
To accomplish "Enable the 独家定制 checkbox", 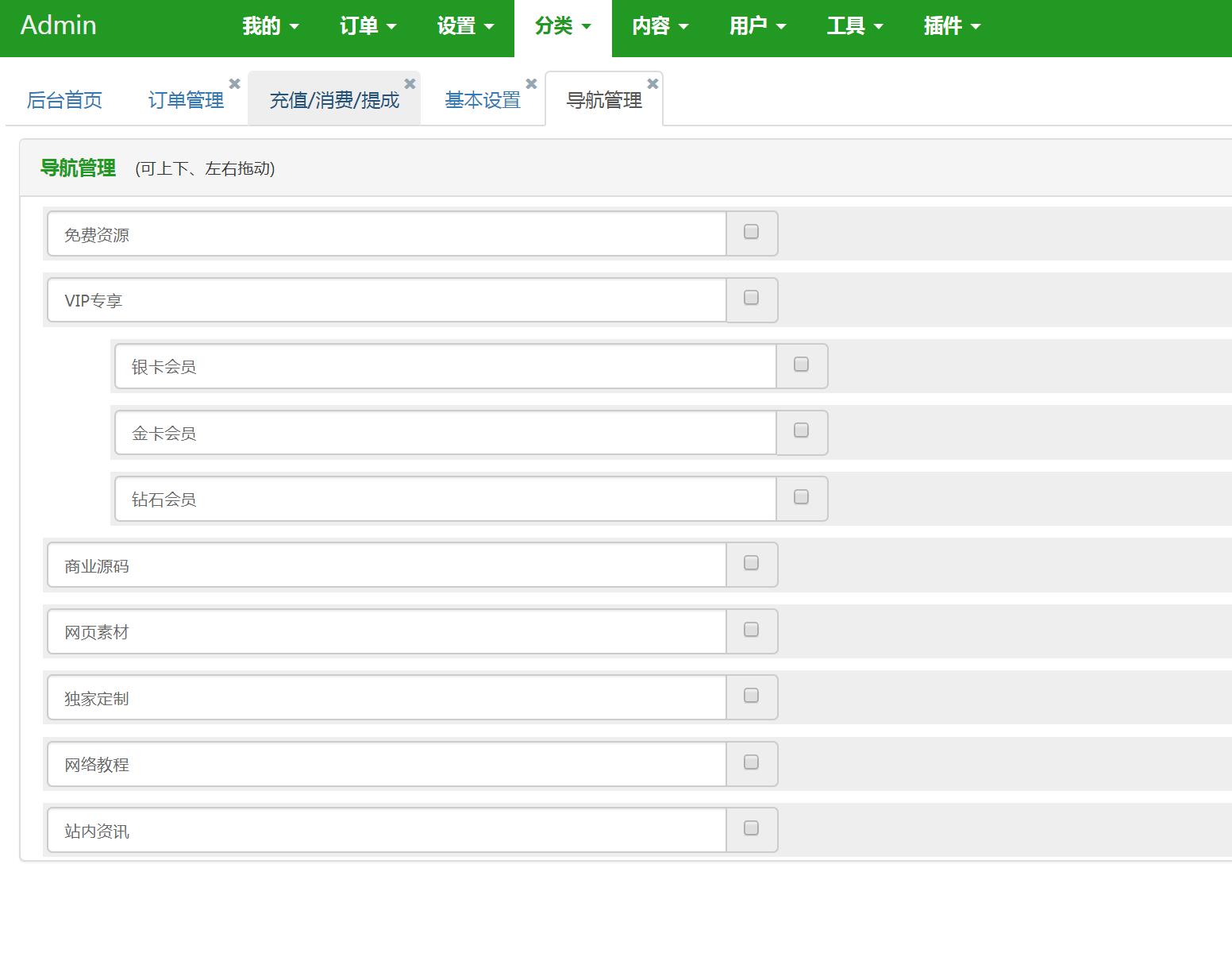I will tap(751, 696).
